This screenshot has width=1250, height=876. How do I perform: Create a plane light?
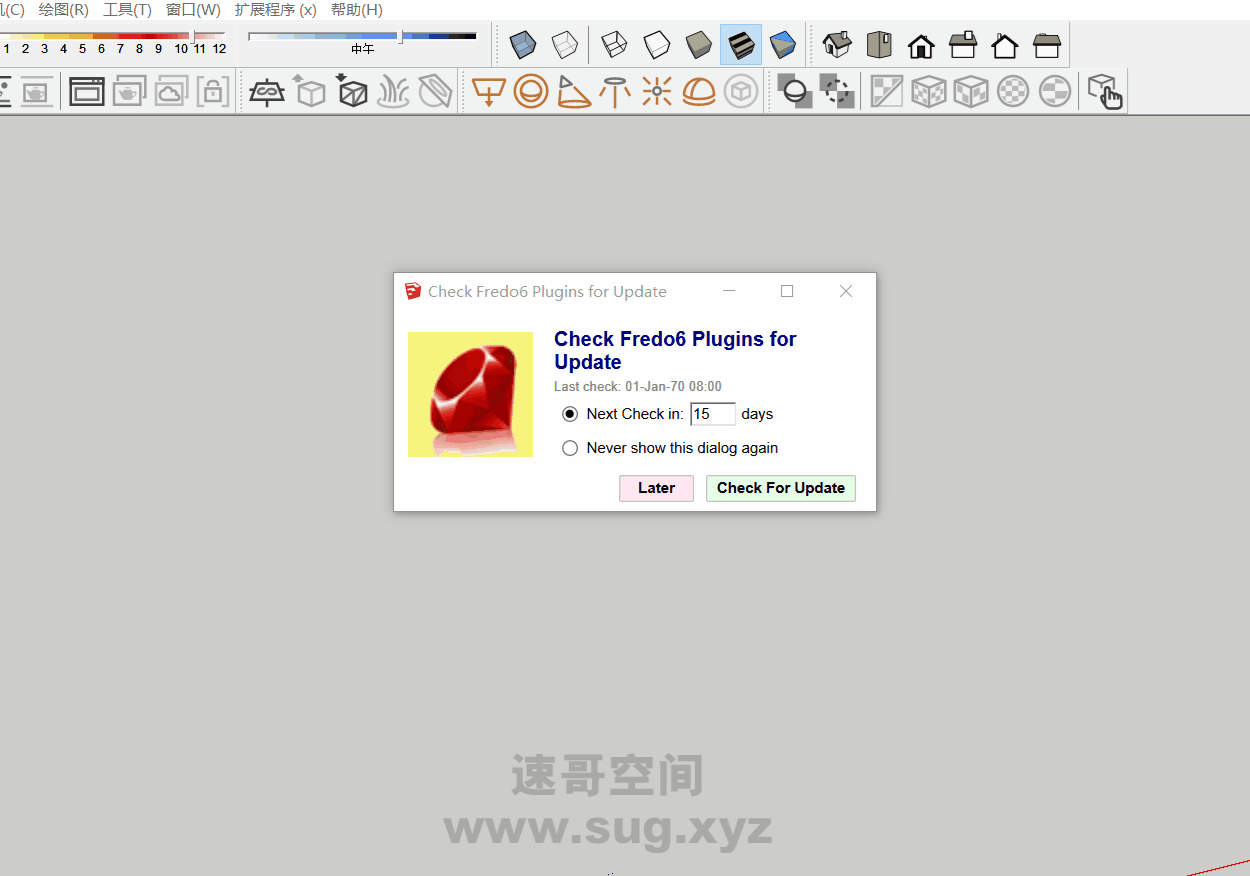click(489, 92)
